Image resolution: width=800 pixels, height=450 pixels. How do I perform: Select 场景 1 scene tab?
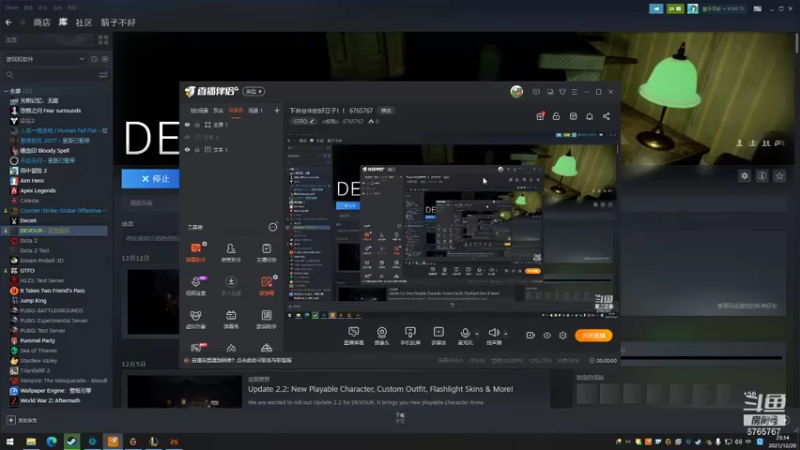pyautogui.click(x=255, y=110)
